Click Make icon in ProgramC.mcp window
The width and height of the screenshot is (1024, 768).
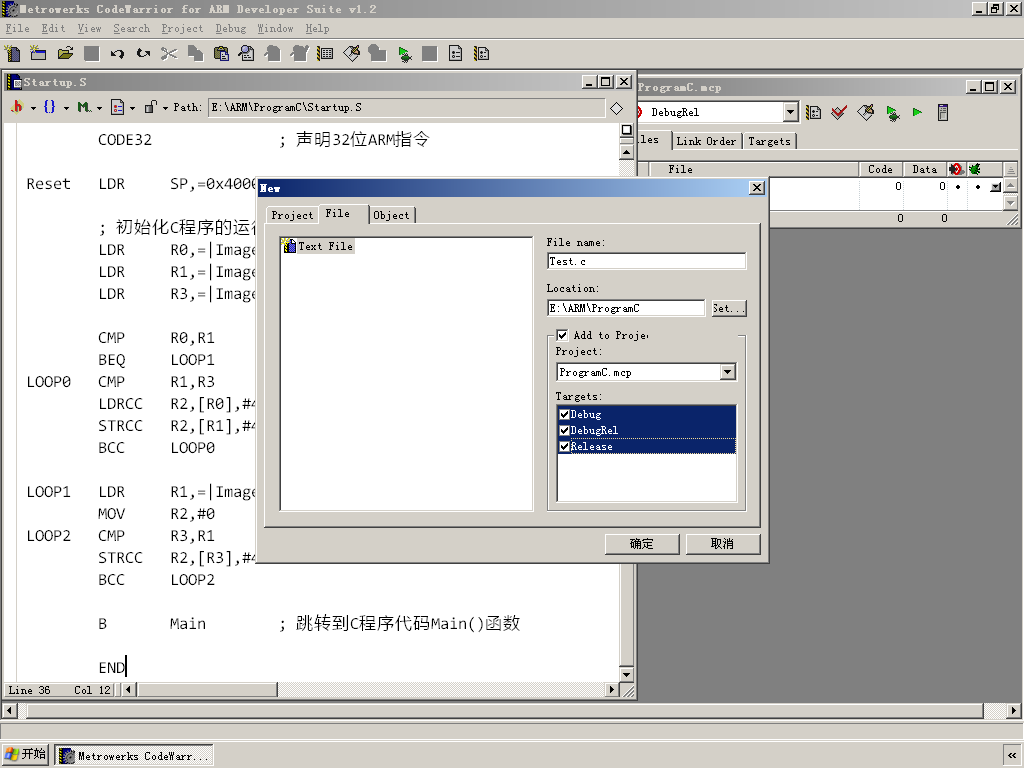pyautogui.click(x=866, y=112)
